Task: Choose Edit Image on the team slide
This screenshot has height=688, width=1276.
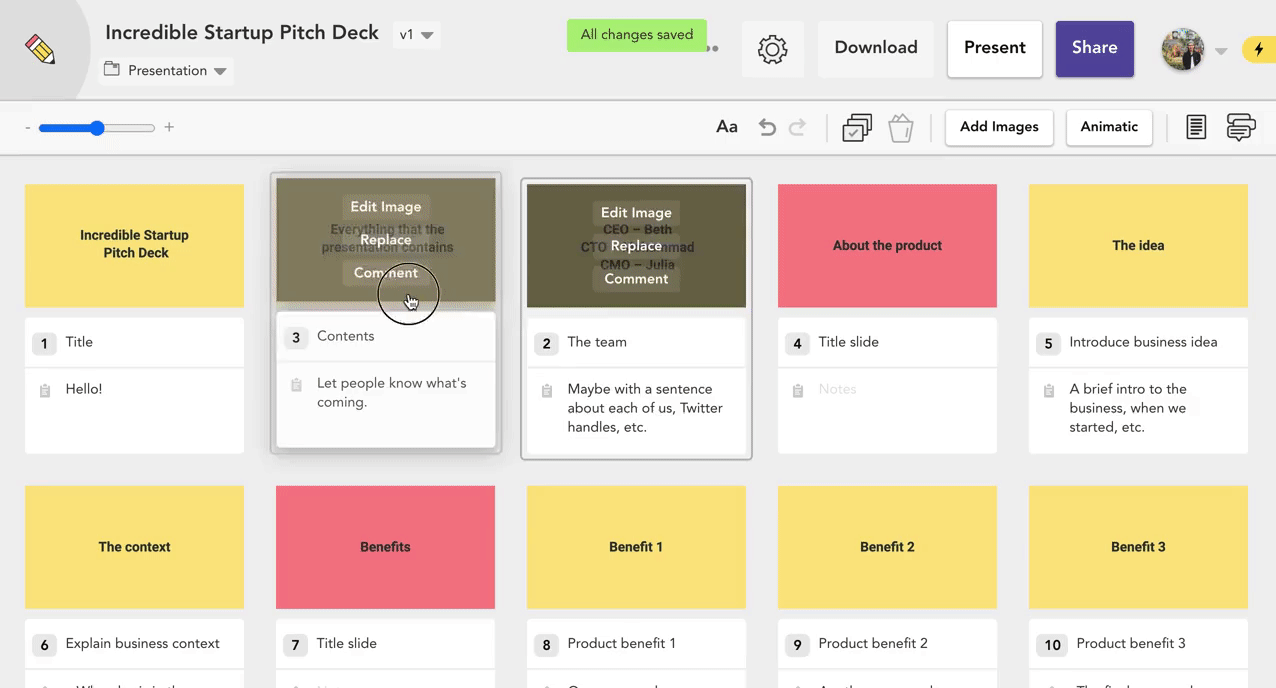Action: tap(636, 213)
